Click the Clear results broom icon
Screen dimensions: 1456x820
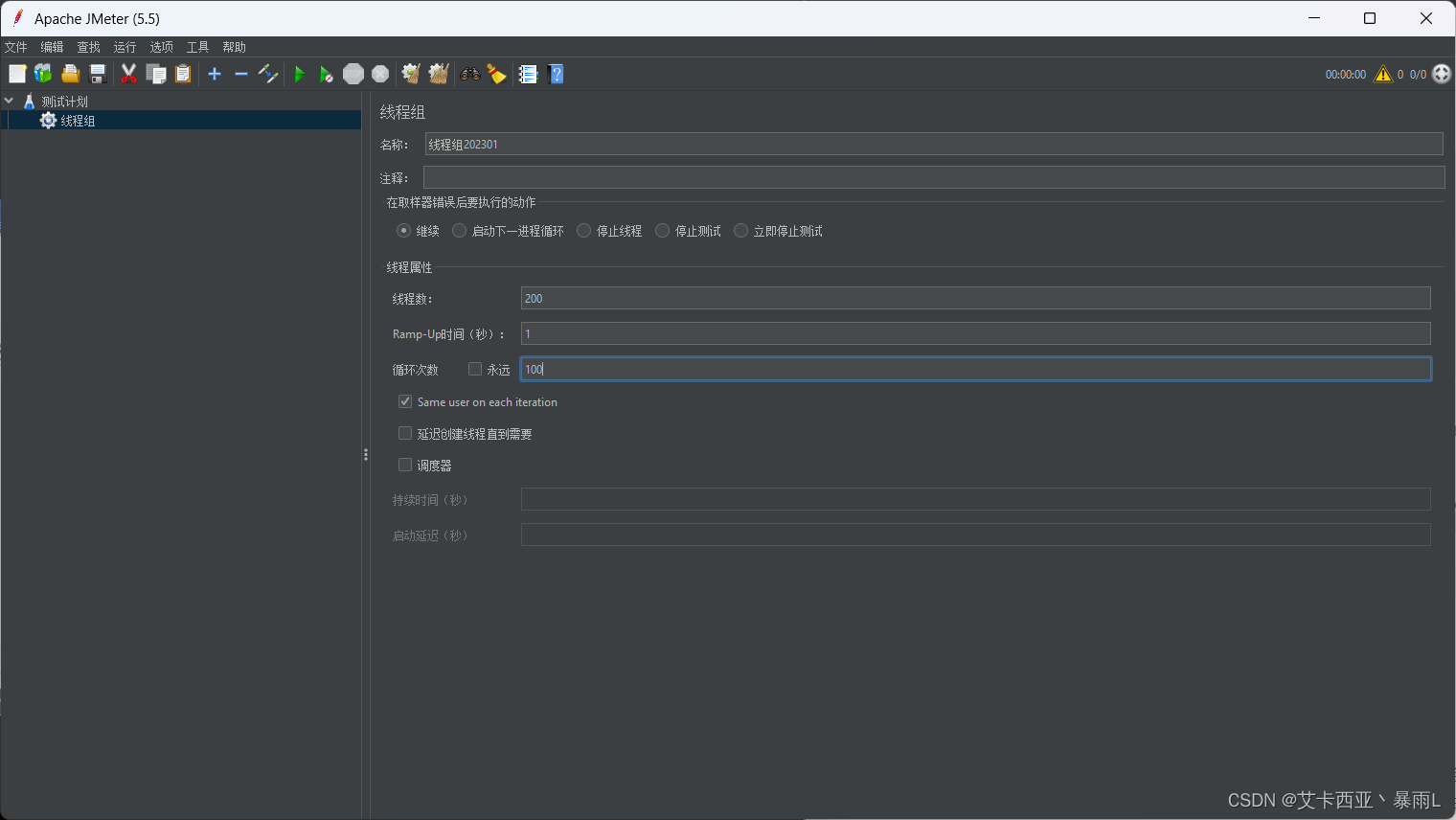tap(411, 74)
